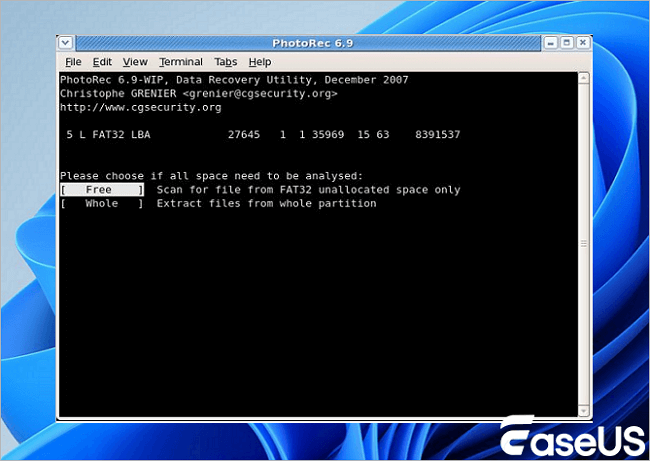Select the Free scan option

[102, 189]
